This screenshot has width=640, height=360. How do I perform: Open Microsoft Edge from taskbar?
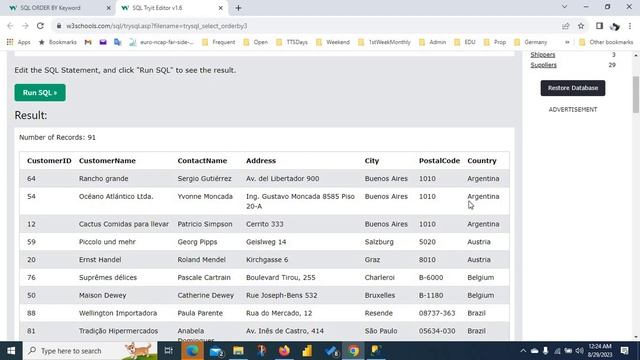coord(192,351)
